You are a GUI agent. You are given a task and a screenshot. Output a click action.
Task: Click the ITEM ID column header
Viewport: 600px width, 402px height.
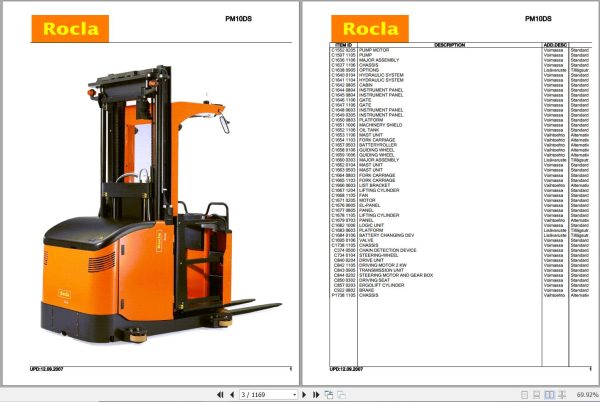pos(343,45)
